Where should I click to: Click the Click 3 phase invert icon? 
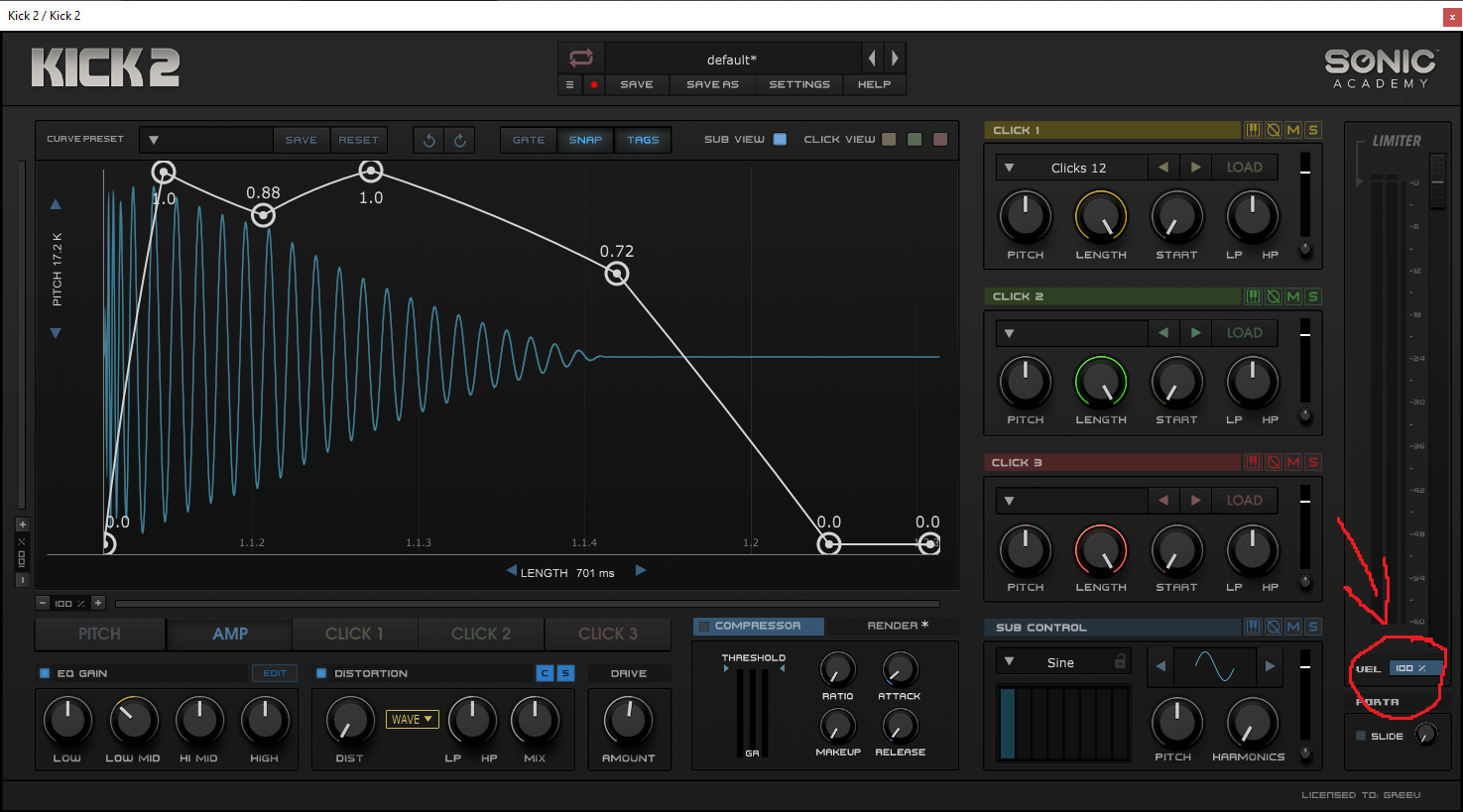tap(1274, 462)
